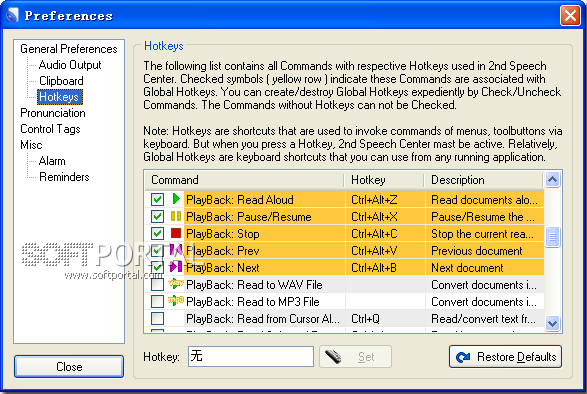Uncheck the PlayBack: Pause/Resume checkbox
This screenshot has width=587, height=394.
157,216
